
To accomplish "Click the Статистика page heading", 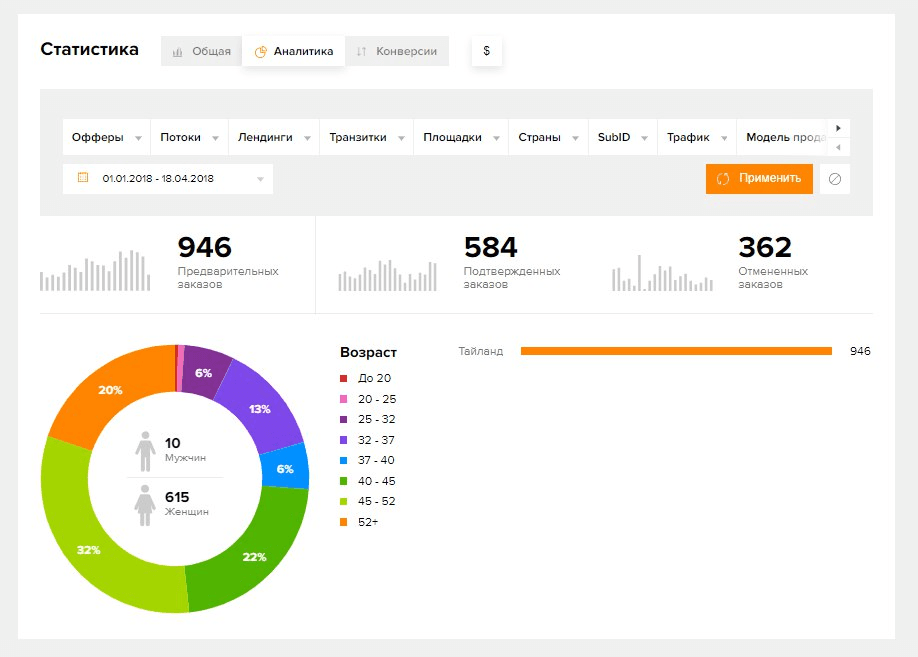I will pyautogui.click(x=90, y=49).
